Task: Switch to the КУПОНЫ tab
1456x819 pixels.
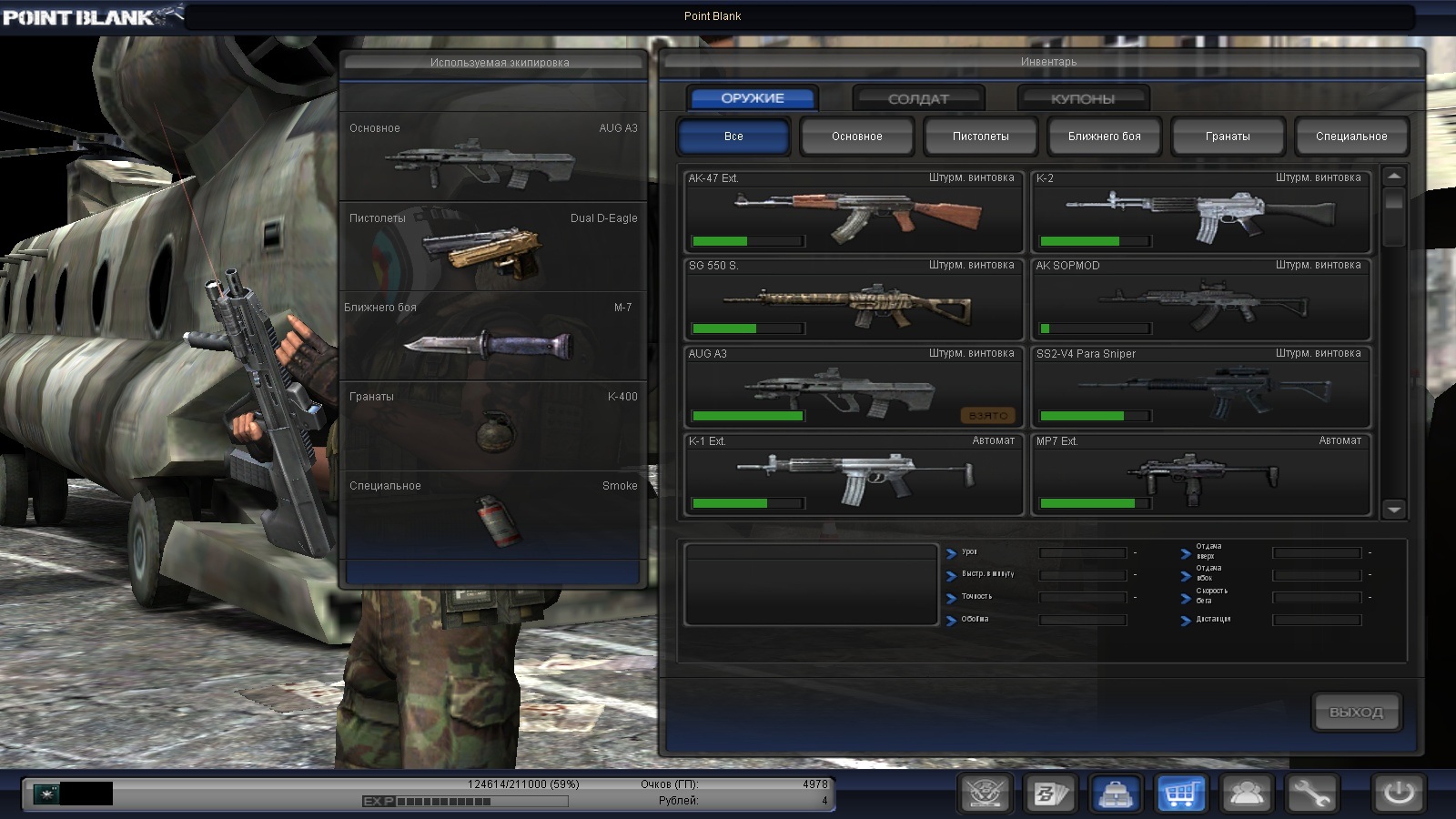Action: click(x=1083, y=98)
